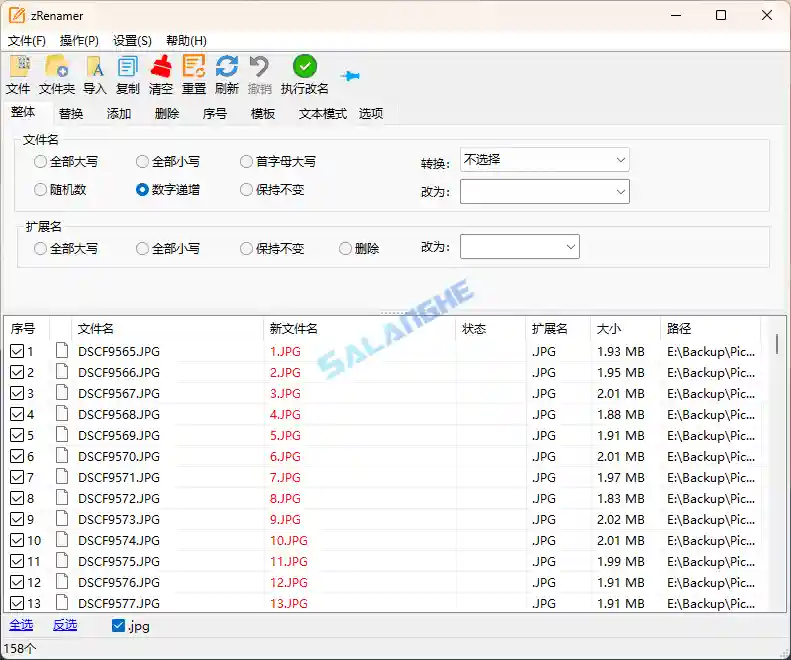Click the 2.02 MB size cell
Viewport: 791px width, 660px height.
[620, 519]
